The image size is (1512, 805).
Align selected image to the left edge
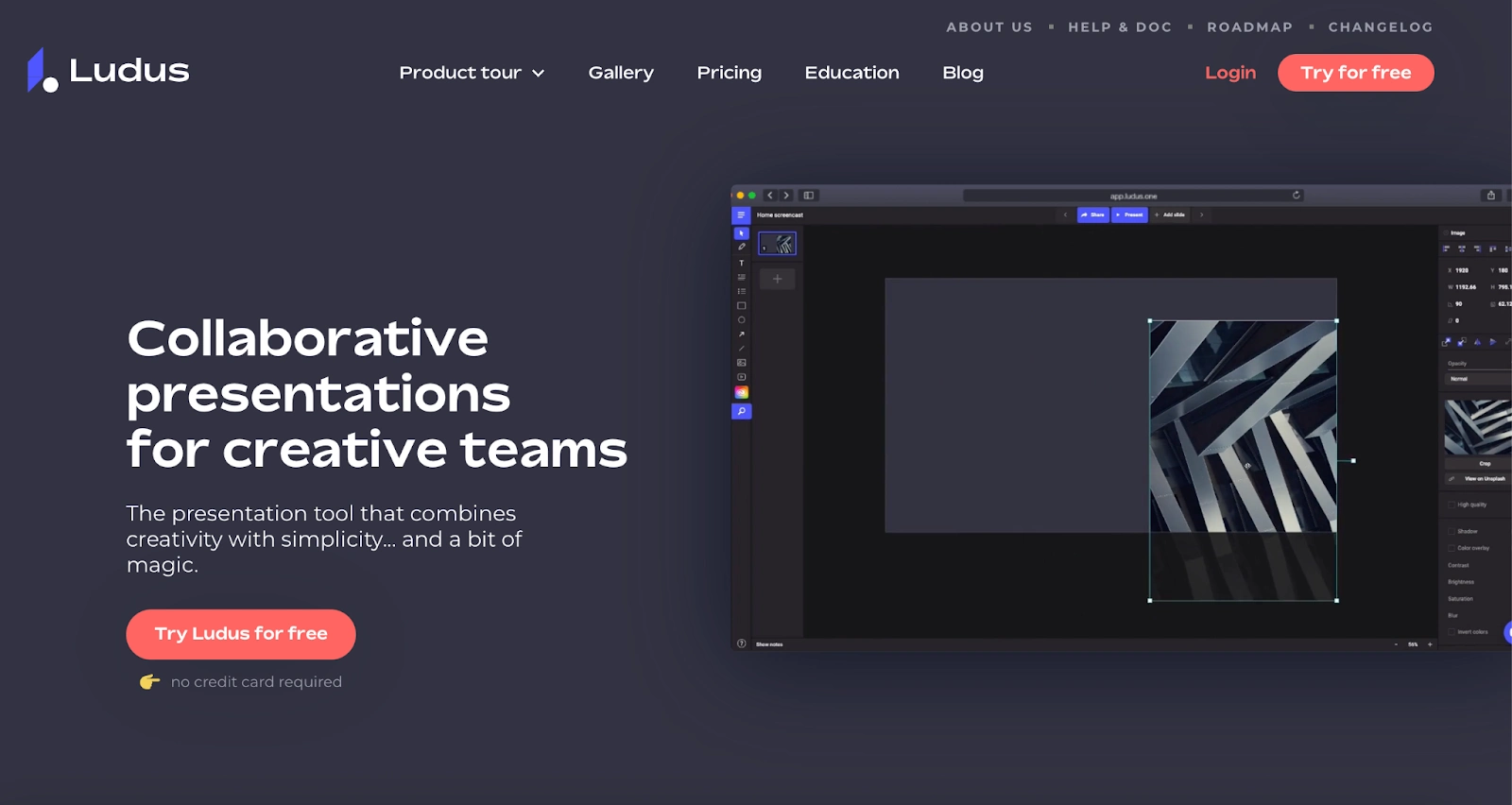point(1446,248)
